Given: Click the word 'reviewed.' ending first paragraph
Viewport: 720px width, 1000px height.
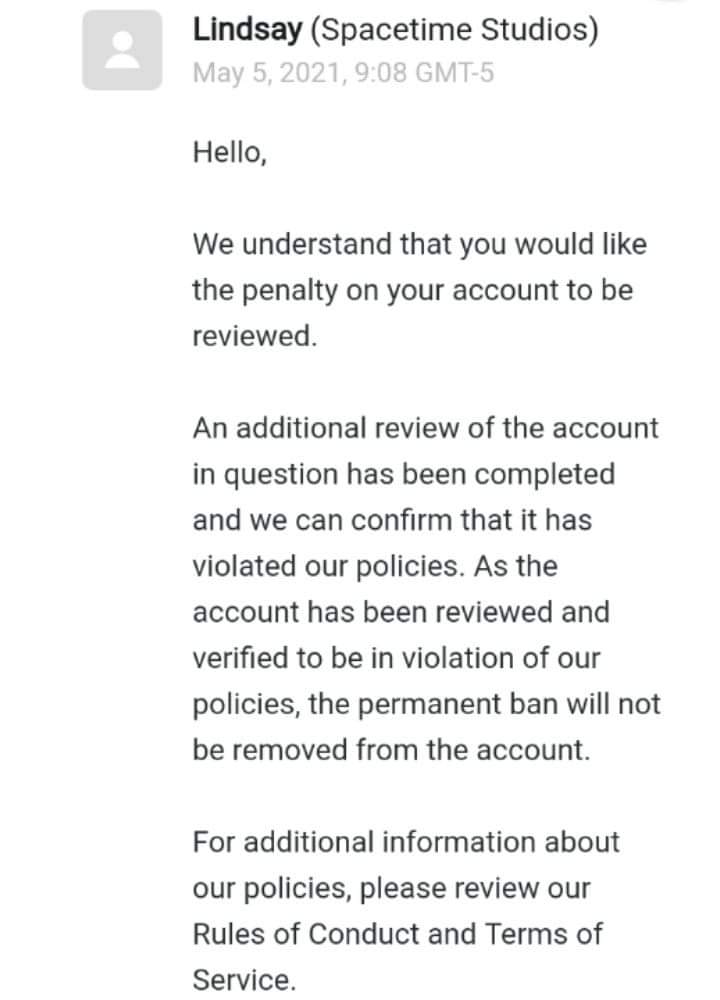Looking at the screenshot, I should (x=254, y=336).
